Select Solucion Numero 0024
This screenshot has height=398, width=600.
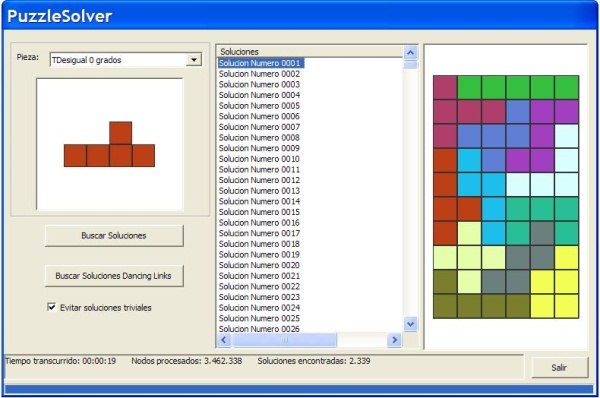pyautogui.click(x=259, y=308)
